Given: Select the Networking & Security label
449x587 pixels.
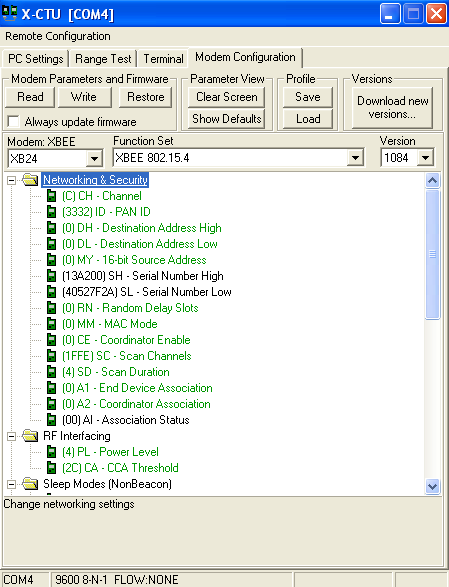Looking at the screenshot, I should tap(95, 180).
